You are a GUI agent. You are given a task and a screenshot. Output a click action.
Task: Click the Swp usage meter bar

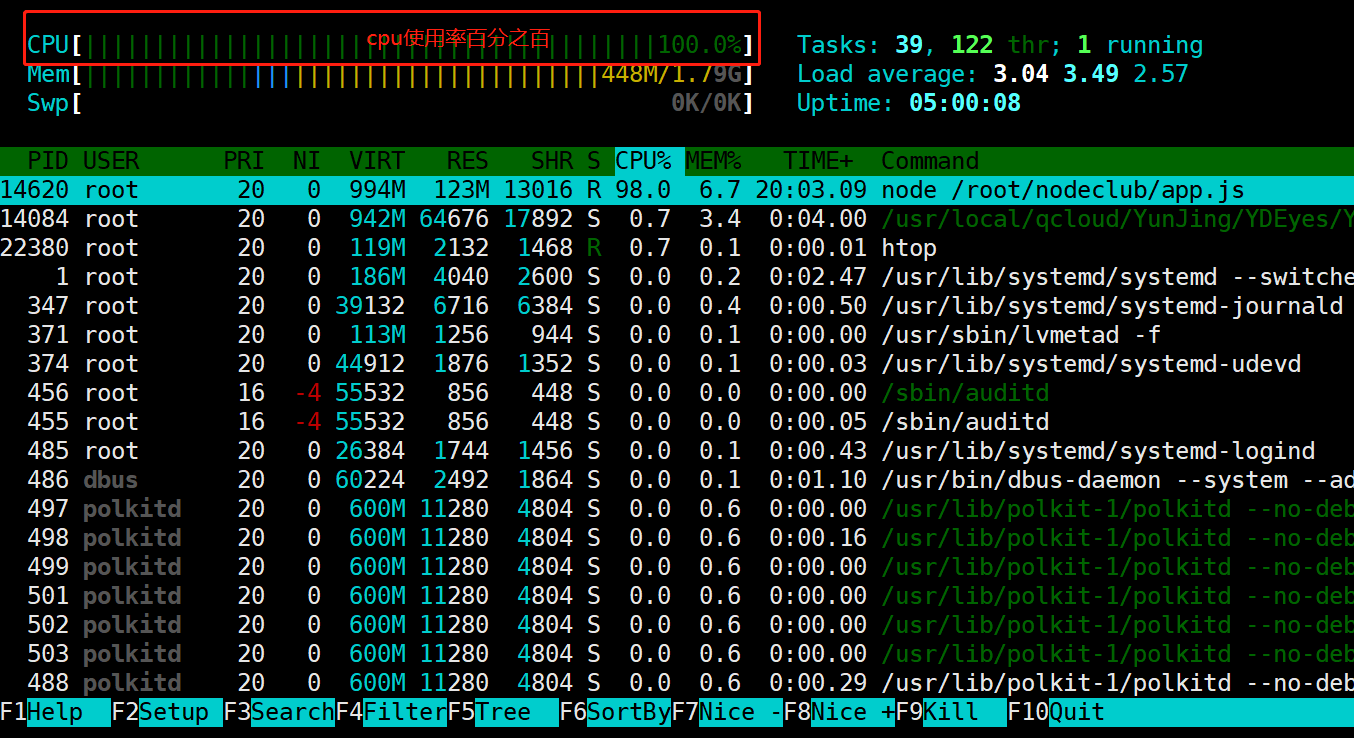tap(391, 103)
